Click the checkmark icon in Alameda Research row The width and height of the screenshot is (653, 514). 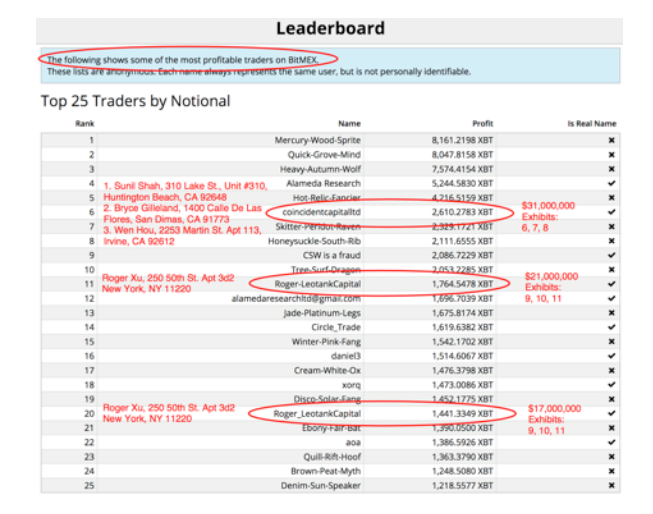tap(612, 183)
